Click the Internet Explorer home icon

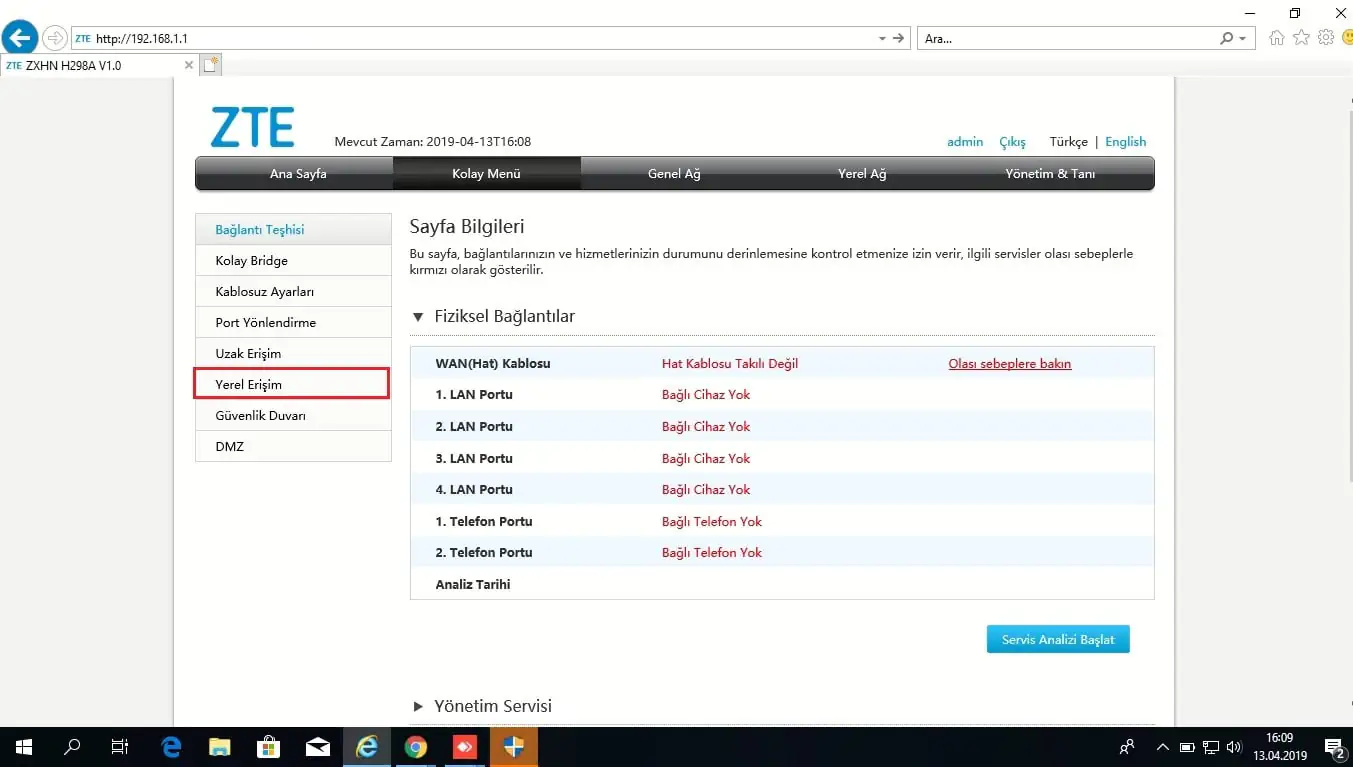click(x=1276, y=38)
